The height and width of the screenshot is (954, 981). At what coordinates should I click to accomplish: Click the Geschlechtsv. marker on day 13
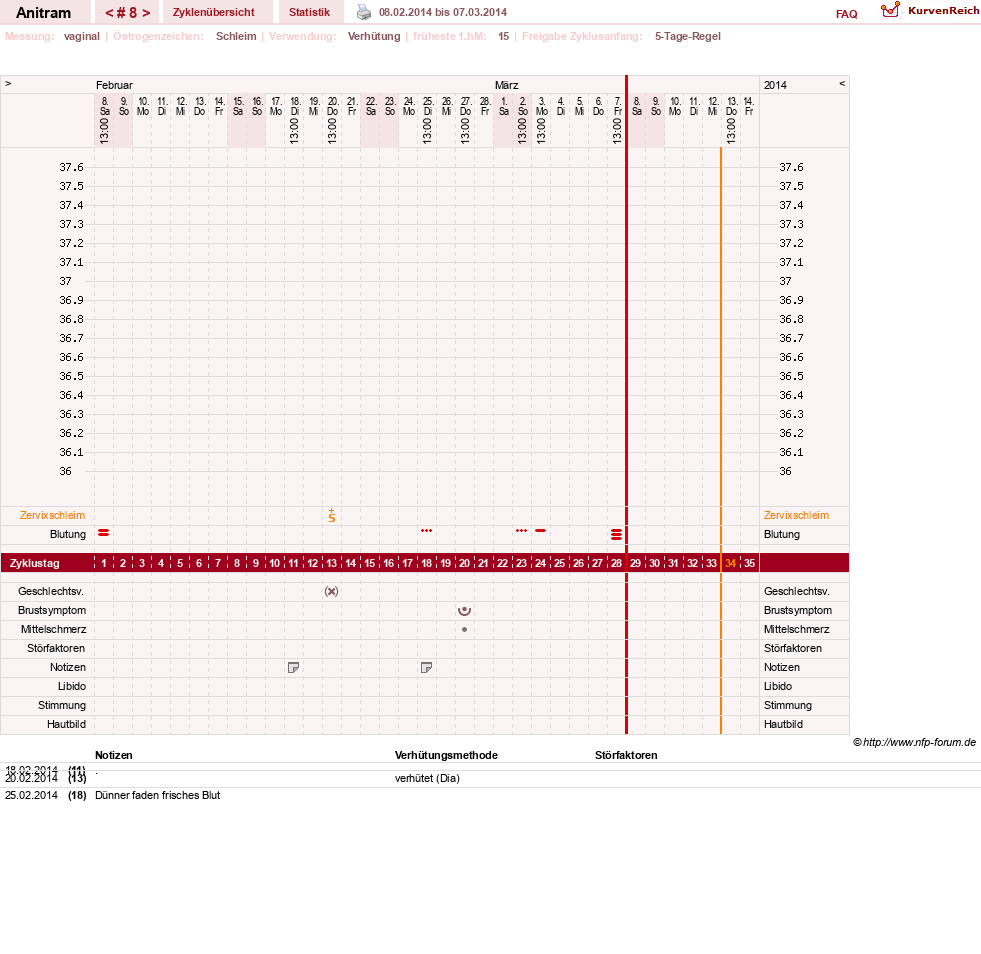click(x=332, y=591)
